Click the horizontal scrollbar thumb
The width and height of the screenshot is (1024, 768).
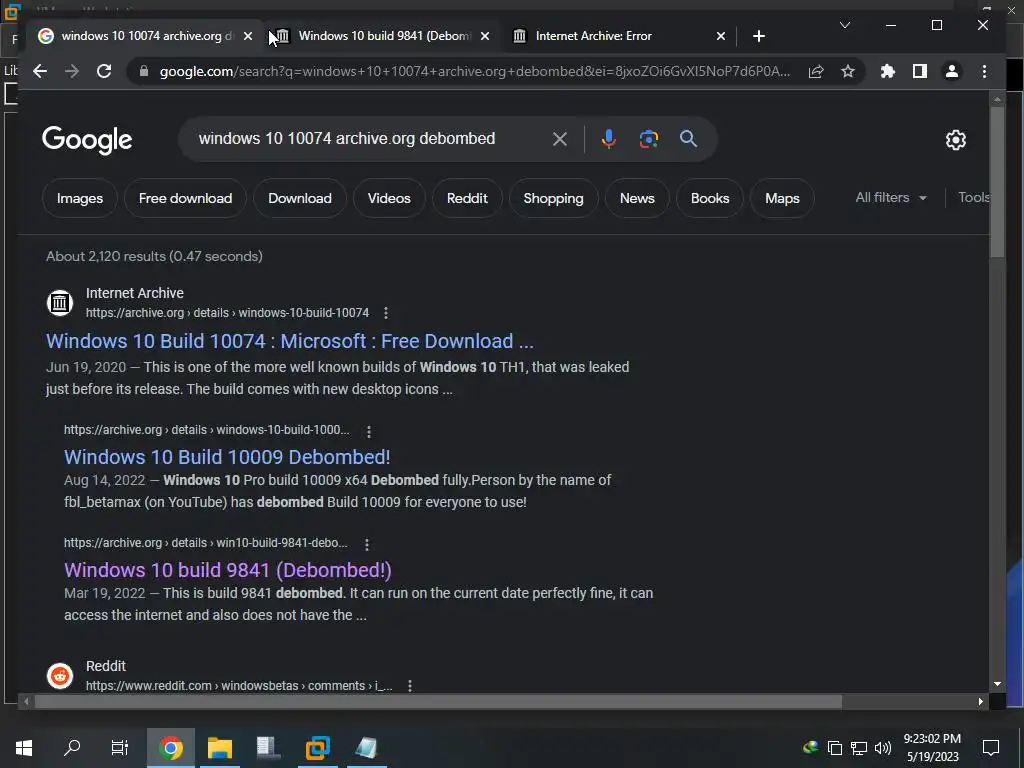(x=438, y=702)
